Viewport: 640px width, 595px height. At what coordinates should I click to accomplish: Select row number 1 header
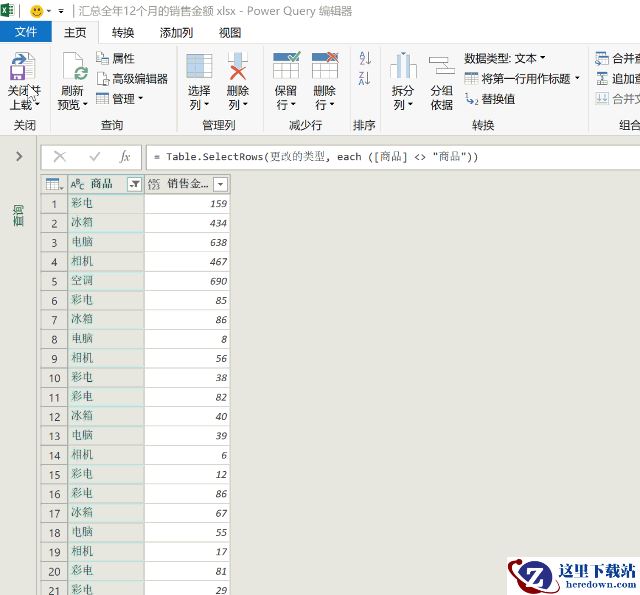click(54, 204)
